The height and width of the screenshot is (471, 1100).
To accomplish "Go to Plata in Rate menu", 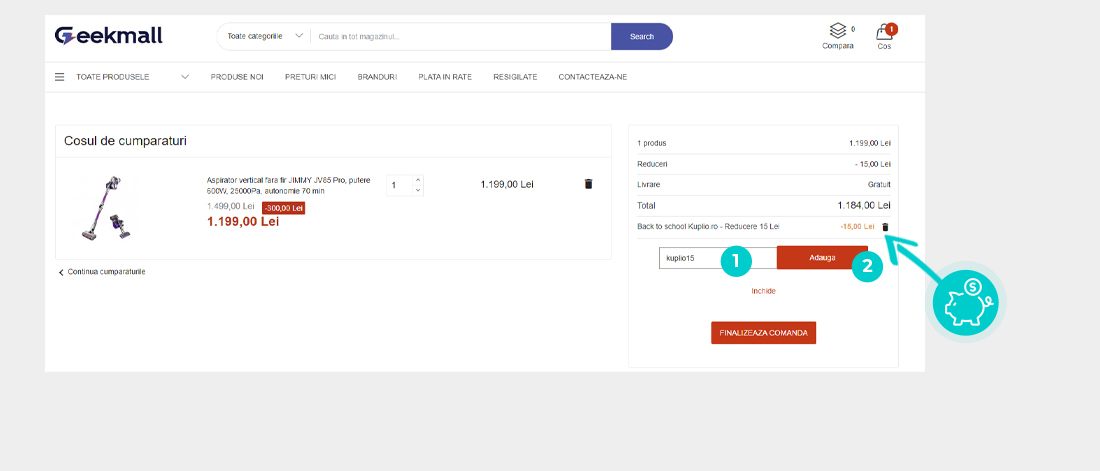I will click(445, 77).
